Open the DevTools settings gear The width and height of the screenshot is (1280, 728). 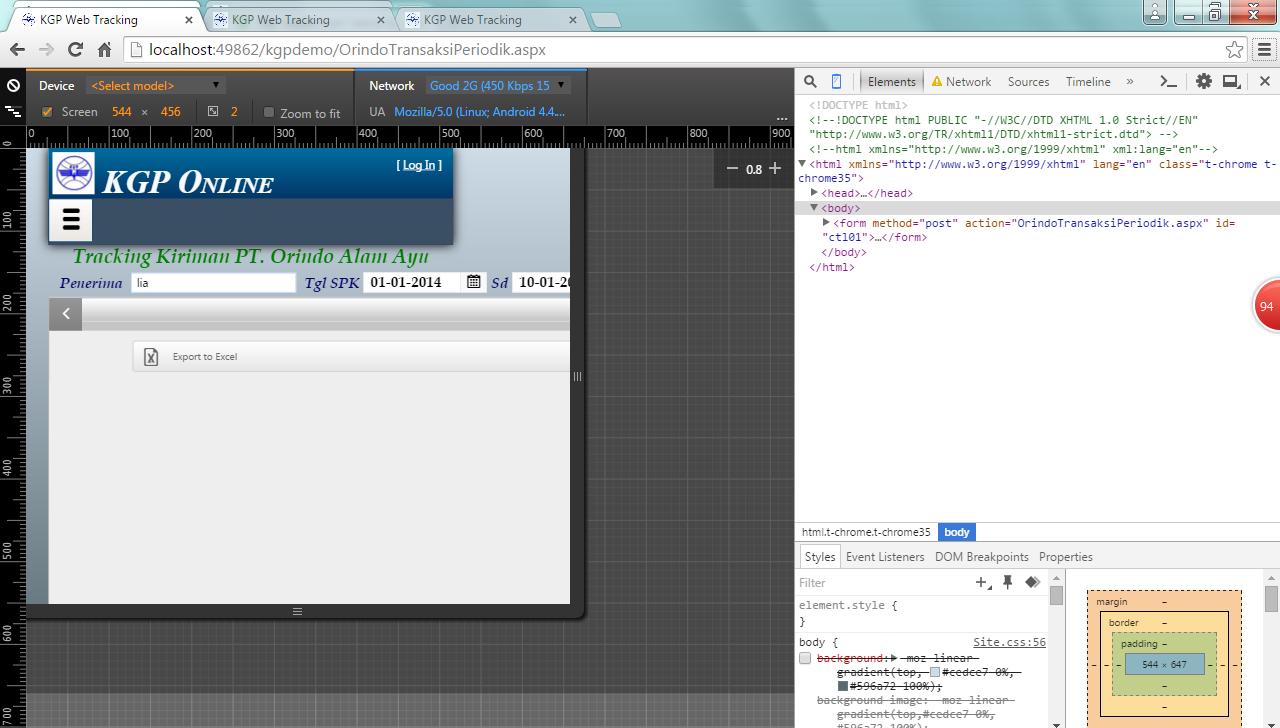(x=1204, y=82)
